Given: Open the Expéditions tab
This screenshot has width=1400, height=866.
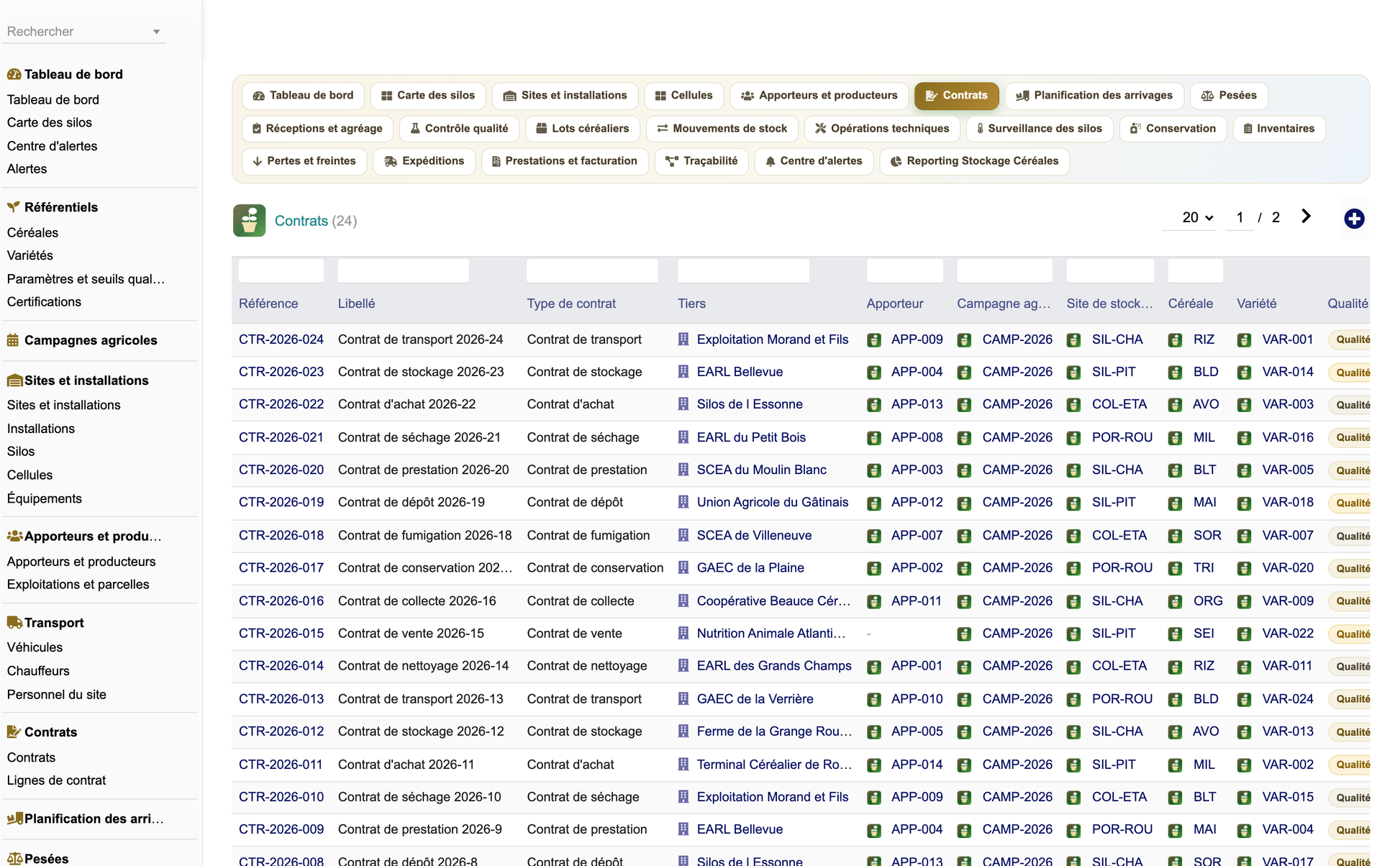Looking at the screenshot, I should point(424,161).
